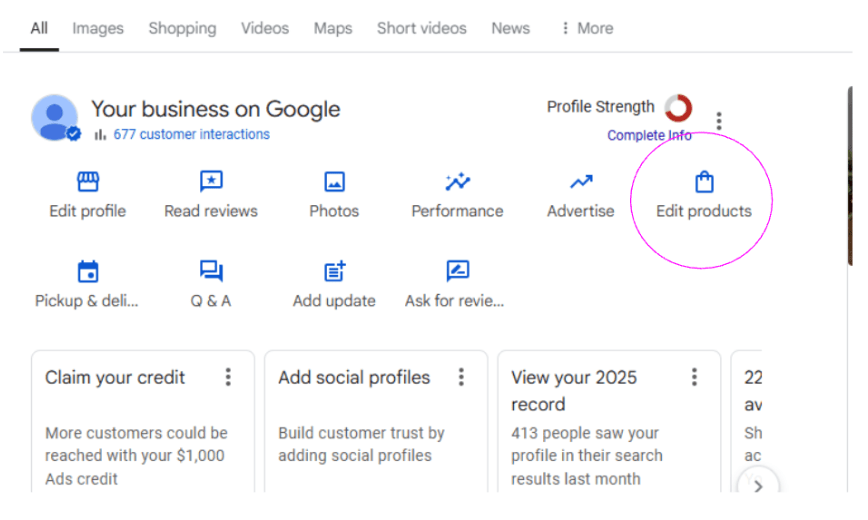Switch to the Short videos tab
The image size is (868, 520).
click(422, 28)
